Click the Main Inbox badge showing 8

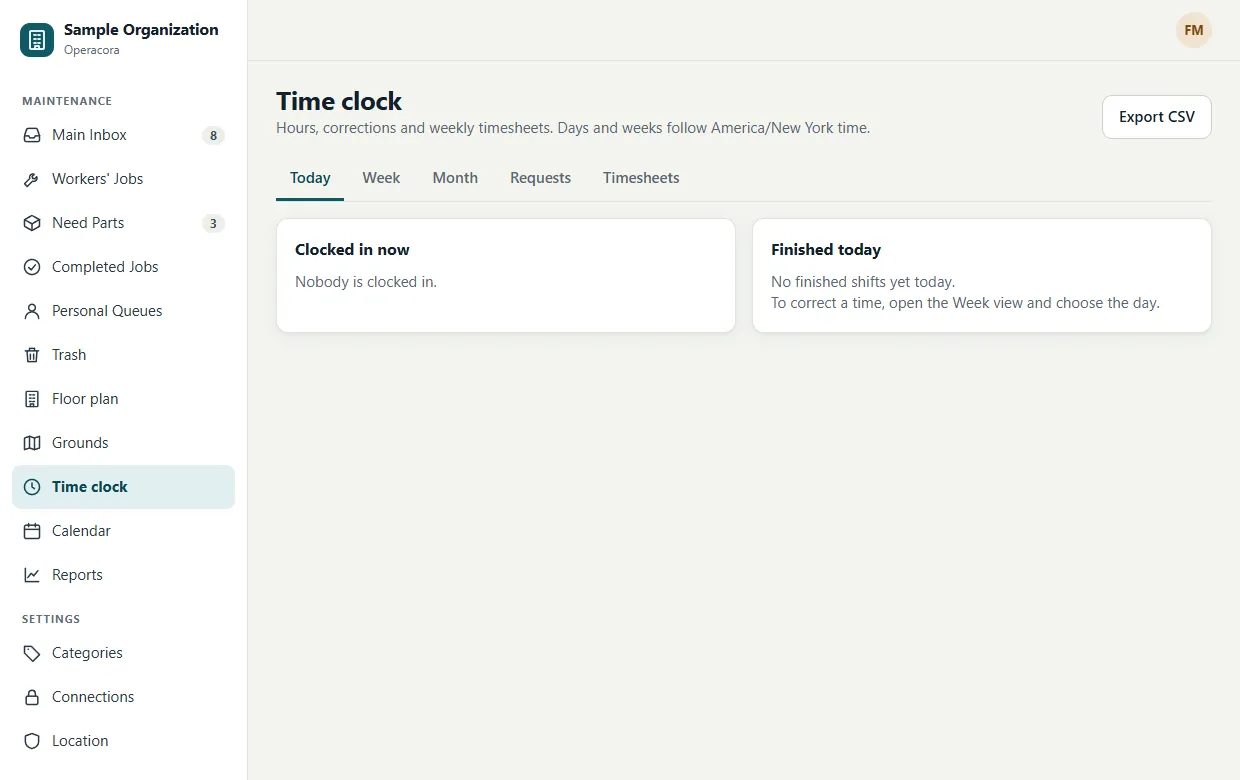coord(213,135)
